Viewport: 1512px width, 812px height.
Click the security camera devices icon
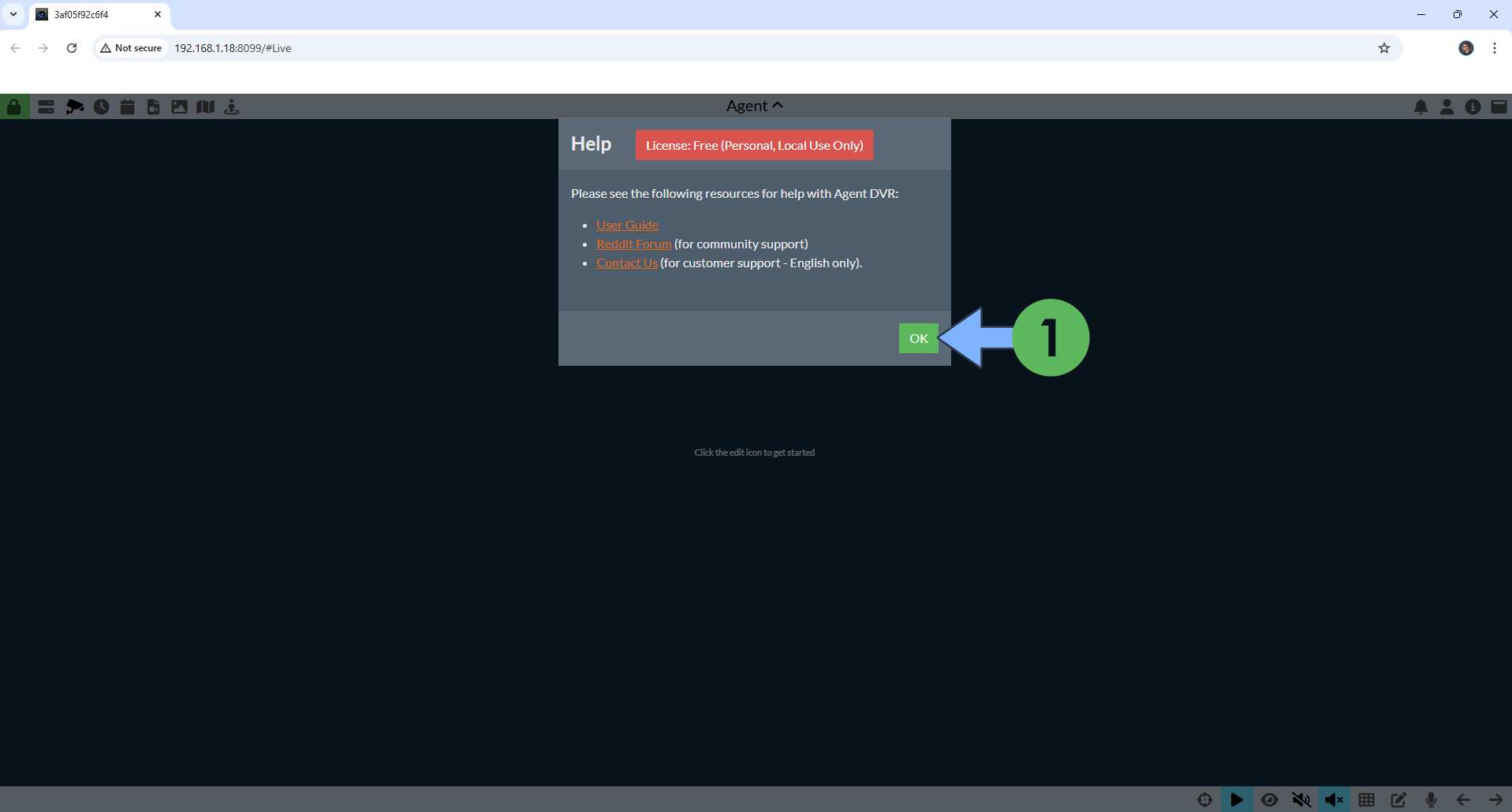[74, 106]
